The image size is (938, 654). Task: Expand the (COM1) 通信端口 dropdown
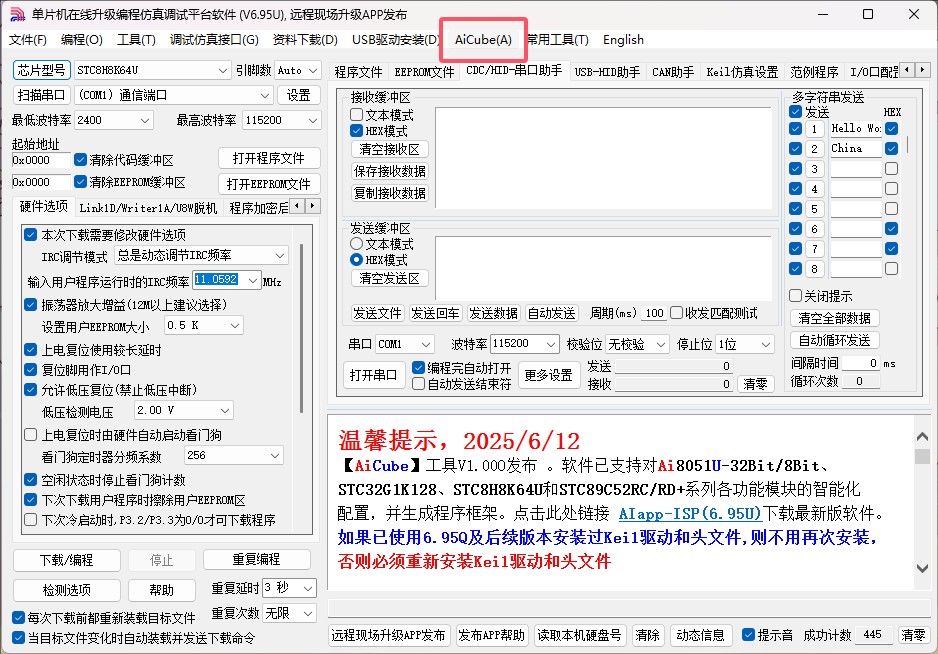(265, 95)
